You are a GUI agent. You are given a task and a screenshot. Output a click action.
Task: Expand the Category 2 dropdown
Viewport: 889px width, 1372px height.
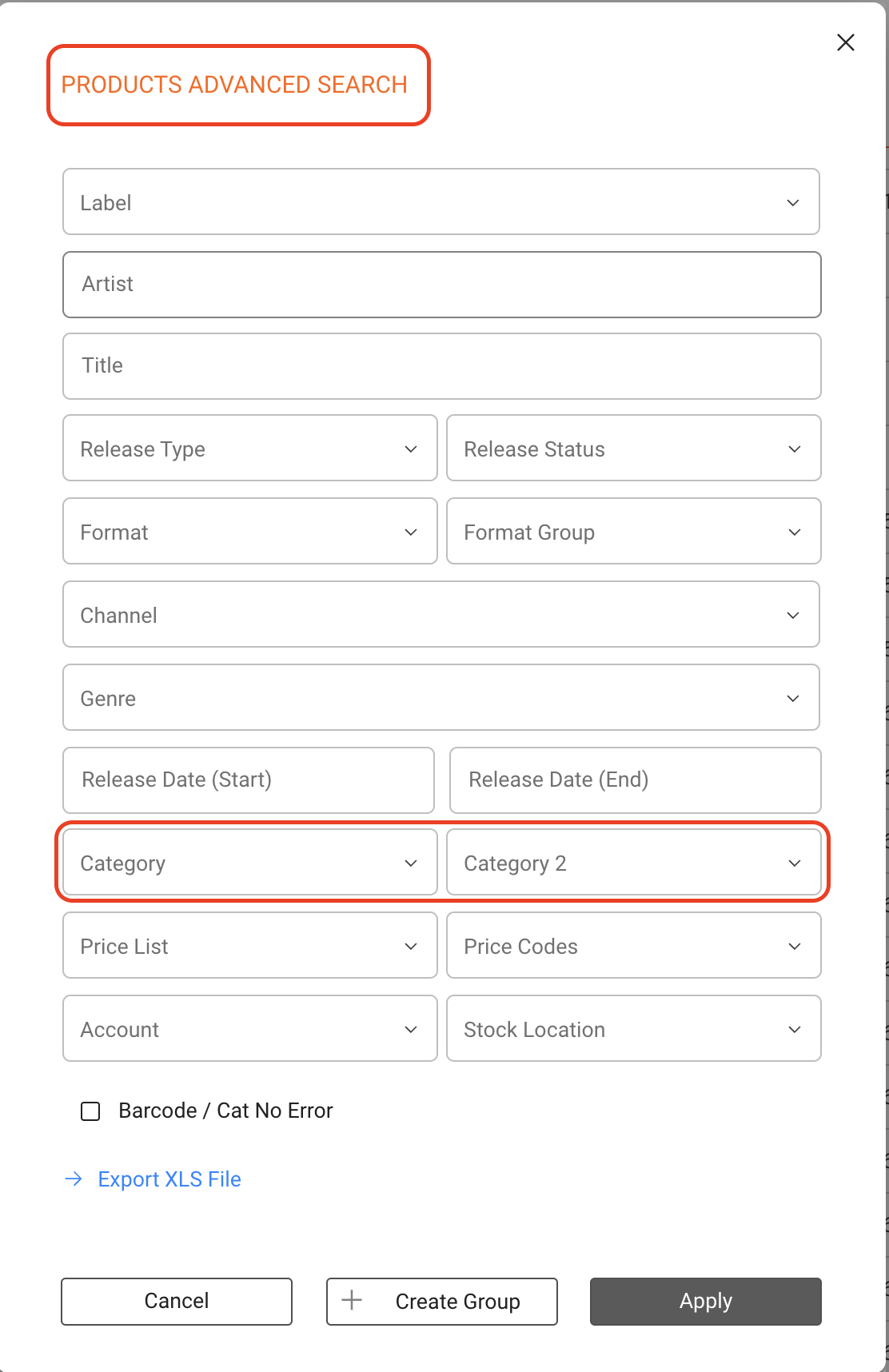(634, 862)
